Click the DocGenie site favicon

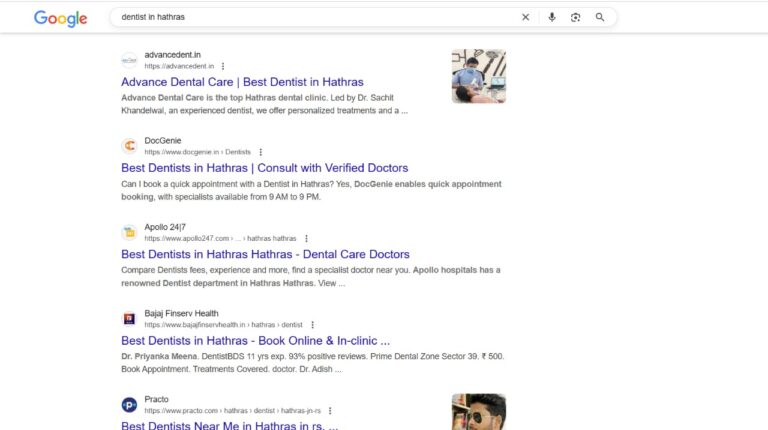(129, 146)
